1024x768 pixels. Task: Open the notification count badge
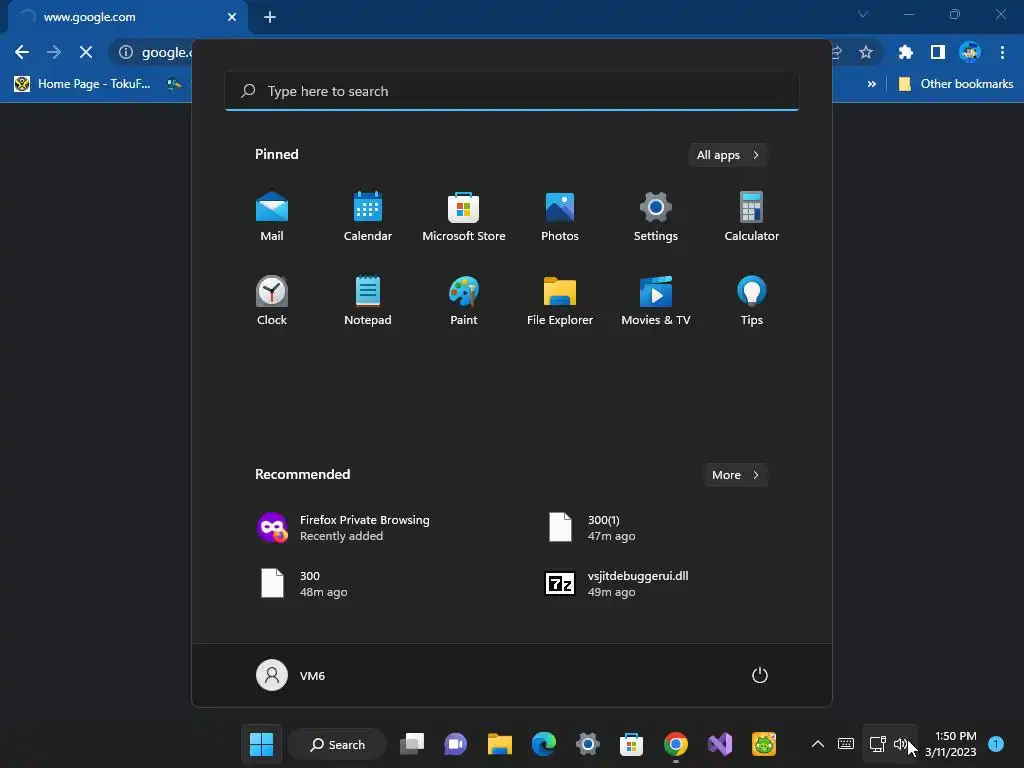(996, 744)
